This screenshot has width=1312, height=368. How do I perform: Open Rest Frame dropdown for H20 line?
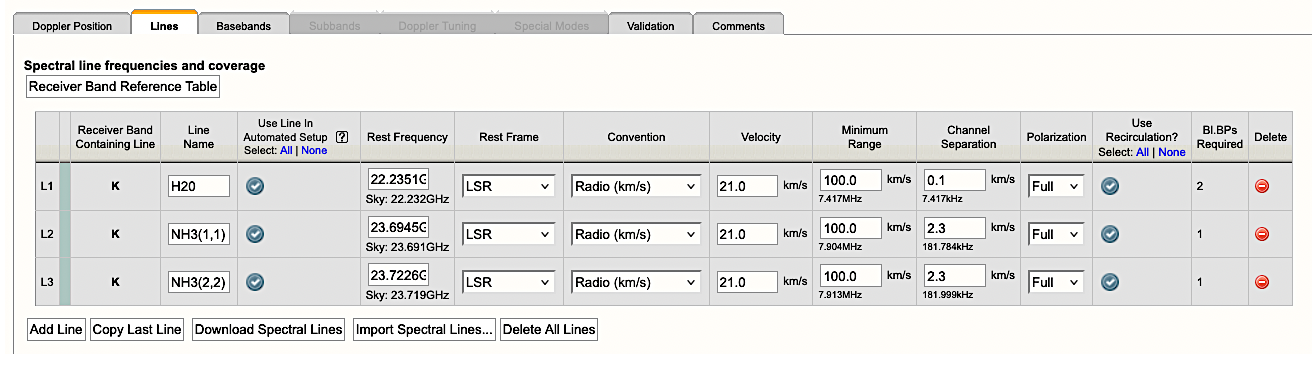508,186
